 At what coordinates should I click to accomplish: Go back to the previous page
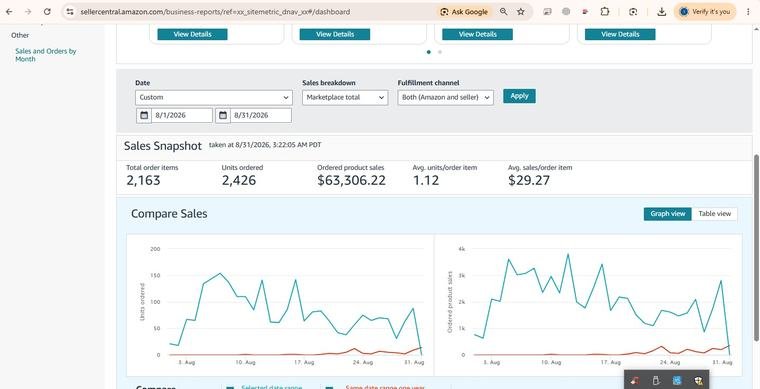(x=9, y=12)
